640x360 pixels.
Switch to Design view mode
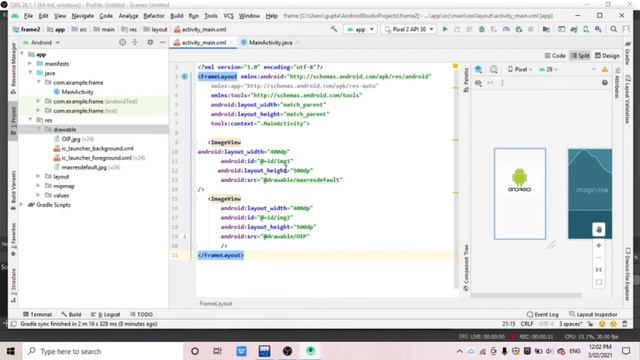(x=607, y=56)
